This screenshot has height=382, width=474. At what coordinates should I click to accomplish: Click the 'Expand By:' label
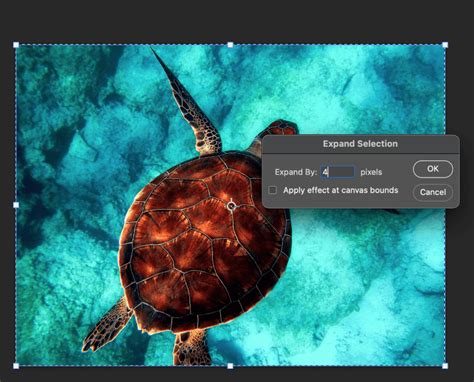point(296,172)
